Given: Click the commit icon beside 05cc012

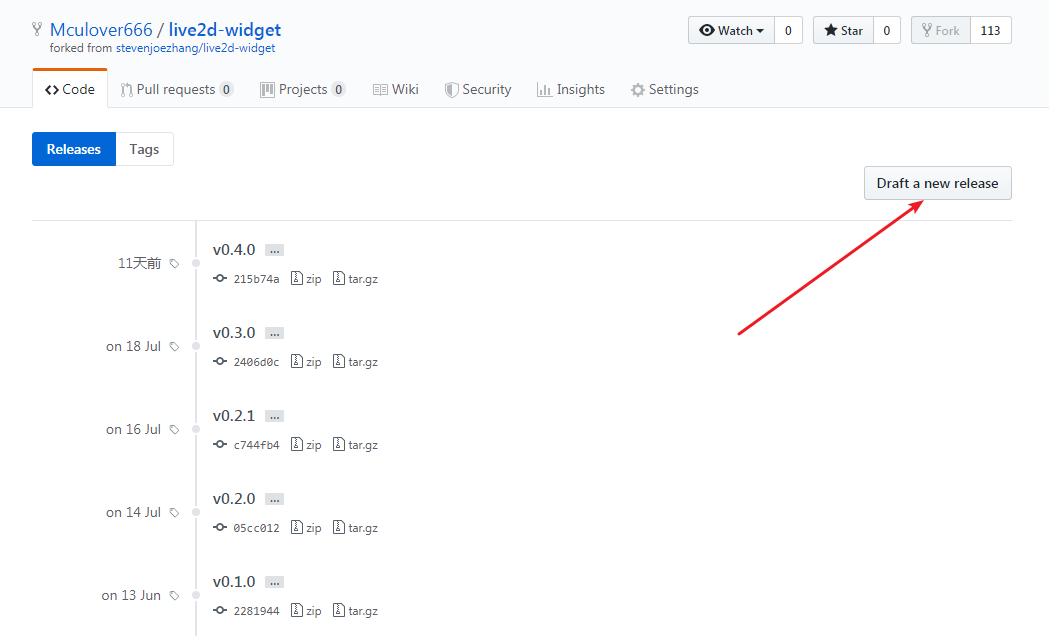Looking at the screenshot, I should (220, 527).
